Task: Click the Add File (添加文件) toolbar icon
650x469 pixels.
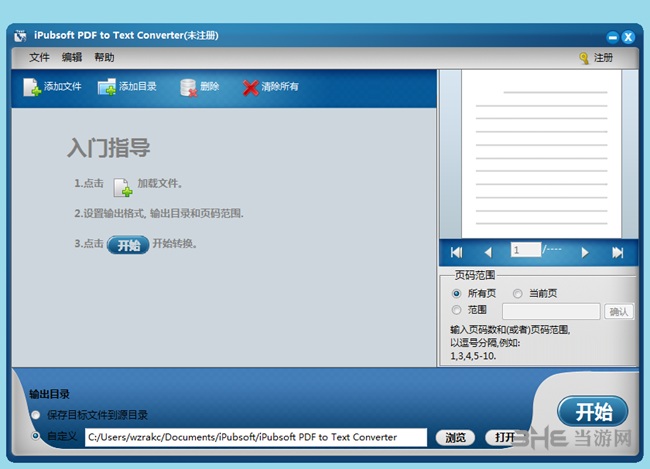Action: pyautogui.click(x=32, y=87)
